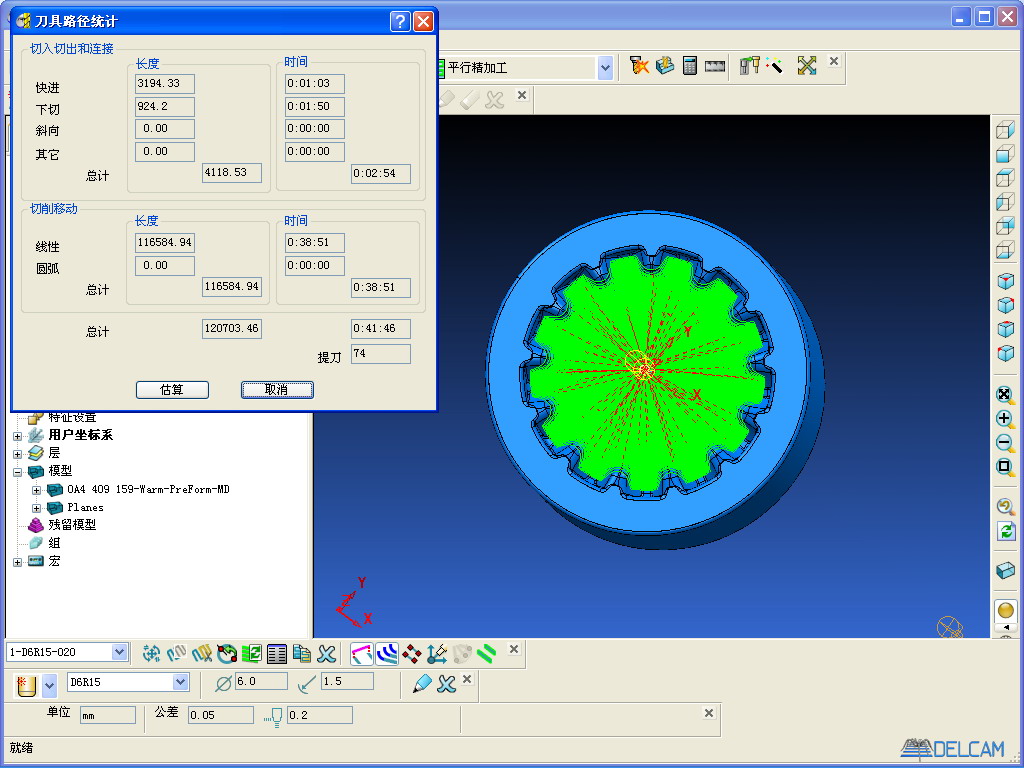Viewport: 1024px width, 768px height.
Task: Open the D6R15 tool dropdown
Action: point(181,682)
